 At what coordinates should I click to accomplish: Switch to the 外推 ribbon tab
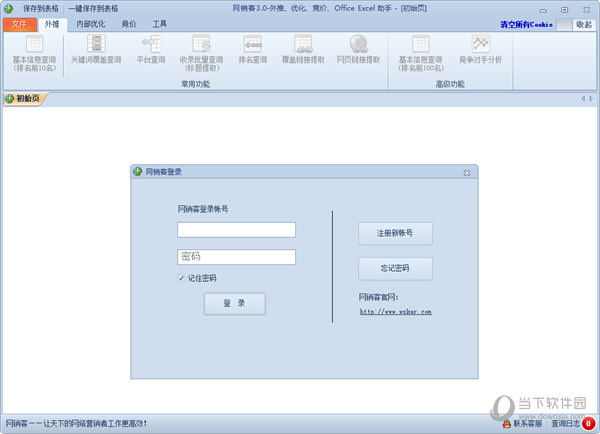tap(52, 24)
